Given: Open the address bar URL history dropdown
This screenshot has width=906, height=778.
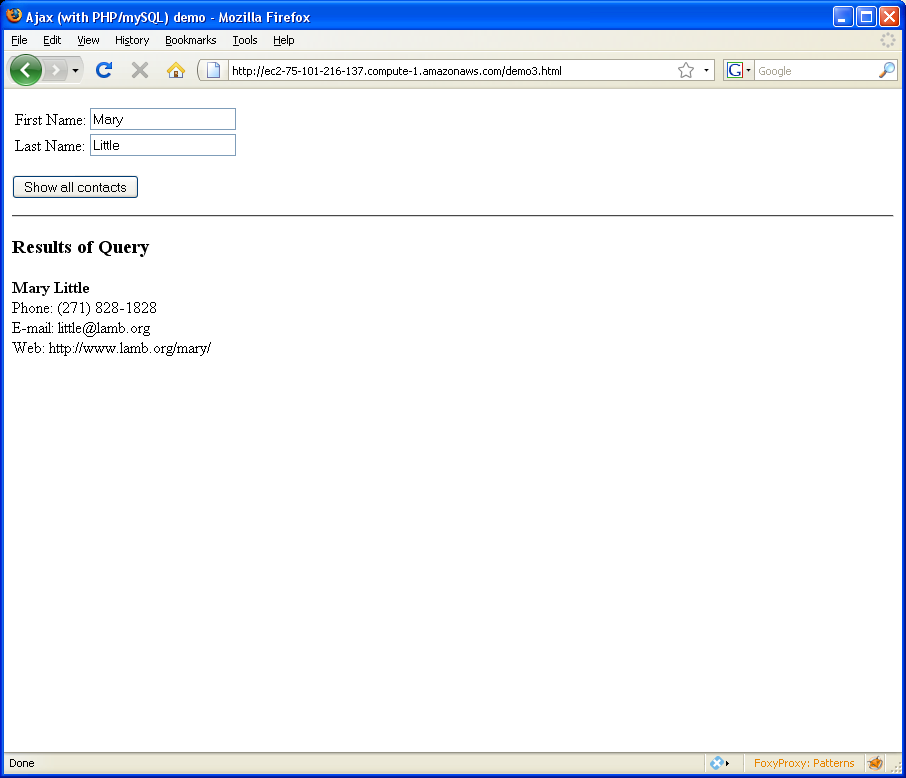Looking at the screenshot, I should pos(706,71).
